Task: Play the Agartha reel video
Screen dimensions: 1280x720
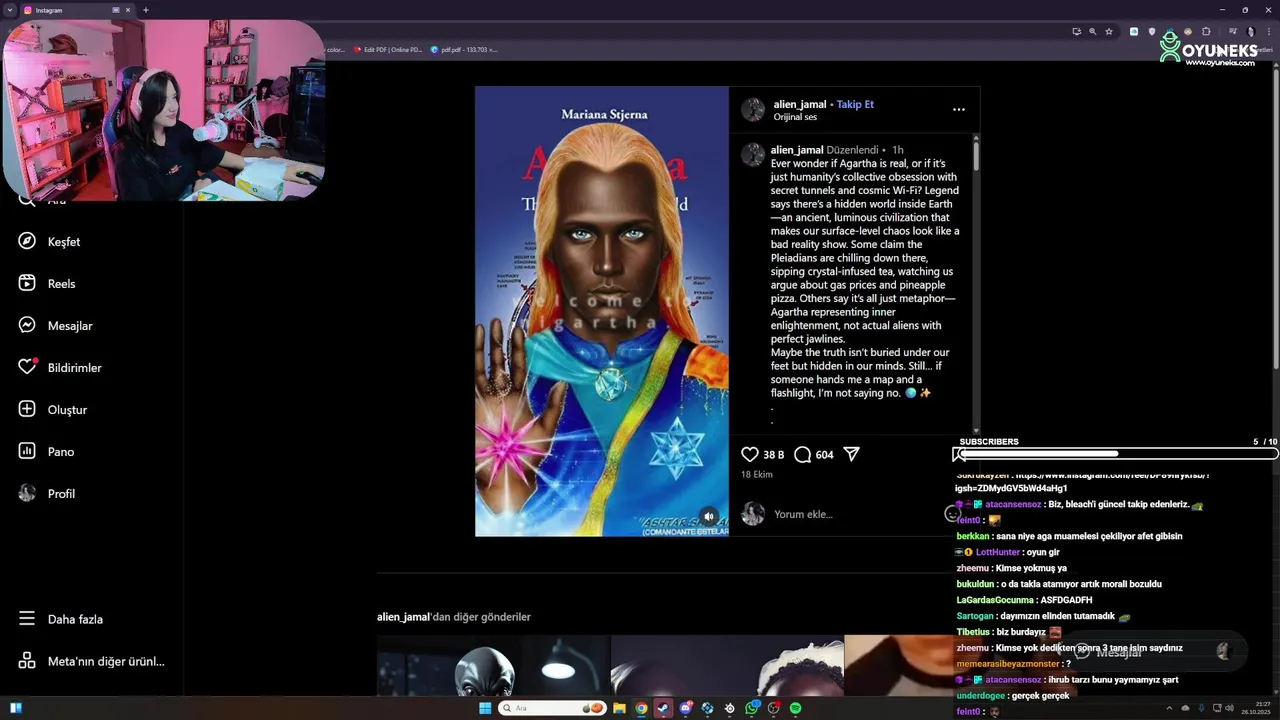Action: pyautogui.click(x=602, y=311)
